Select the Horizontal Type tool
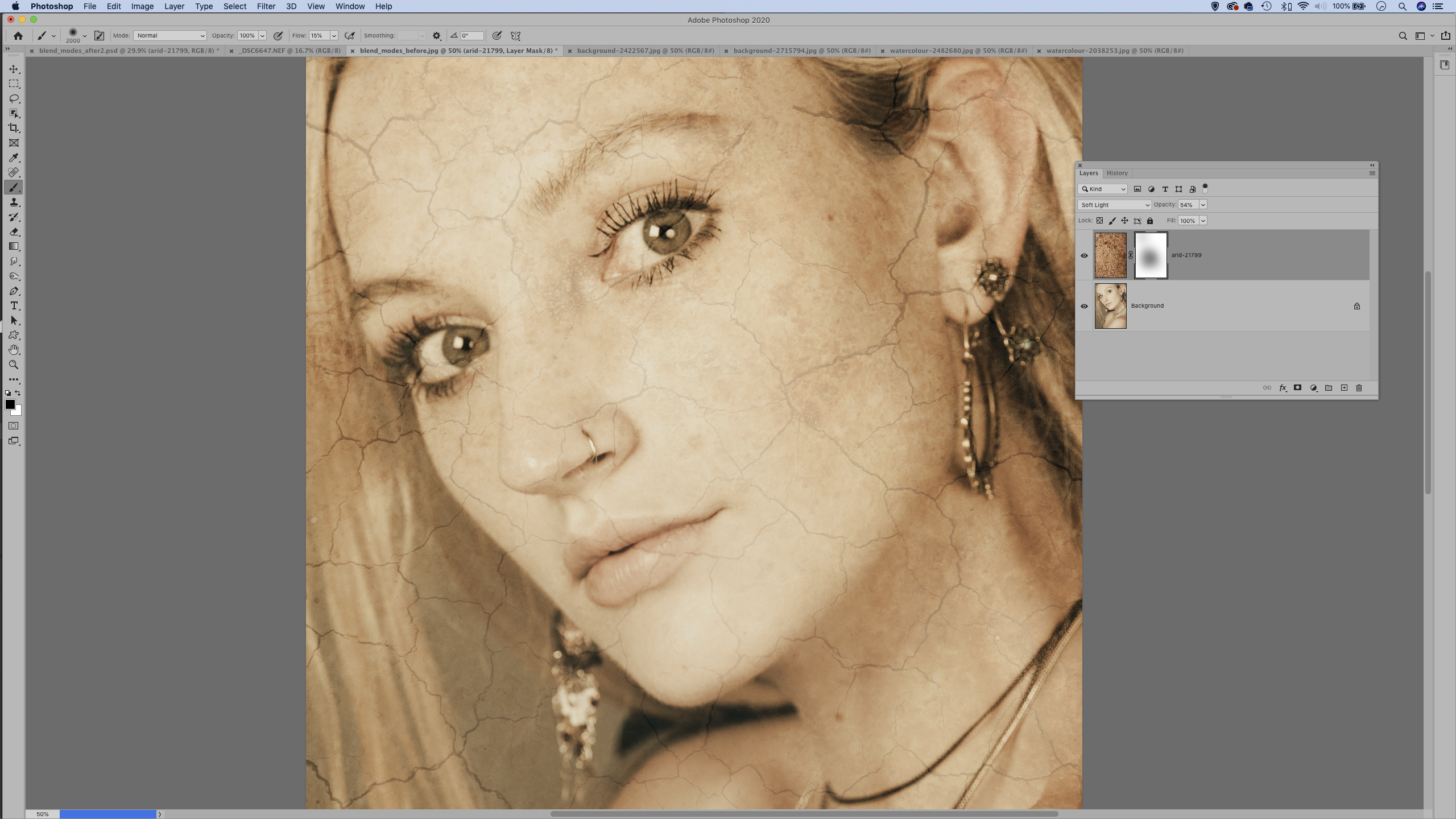 coord(14,305)
